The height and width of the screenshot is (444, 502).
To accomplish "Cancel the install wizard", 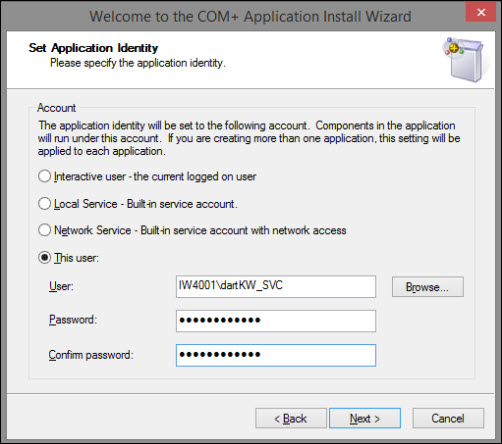I will 448,418.
